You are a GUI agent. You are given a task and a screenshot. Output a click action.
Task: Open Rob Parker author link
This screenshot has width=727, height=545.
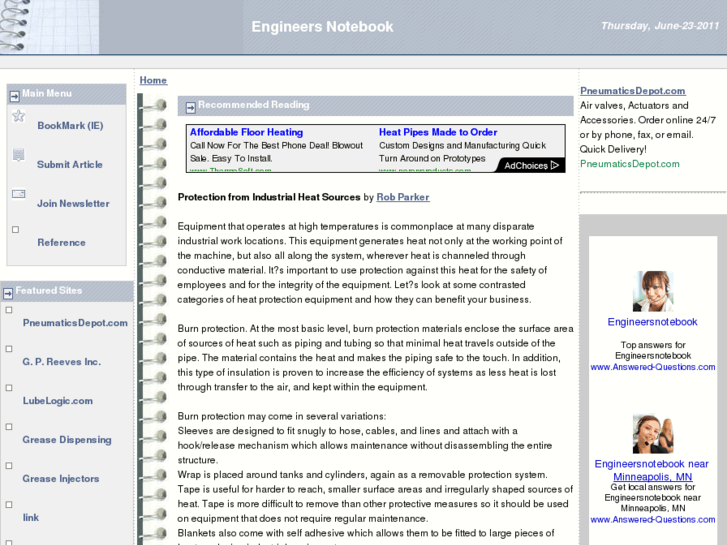point(403,197)
